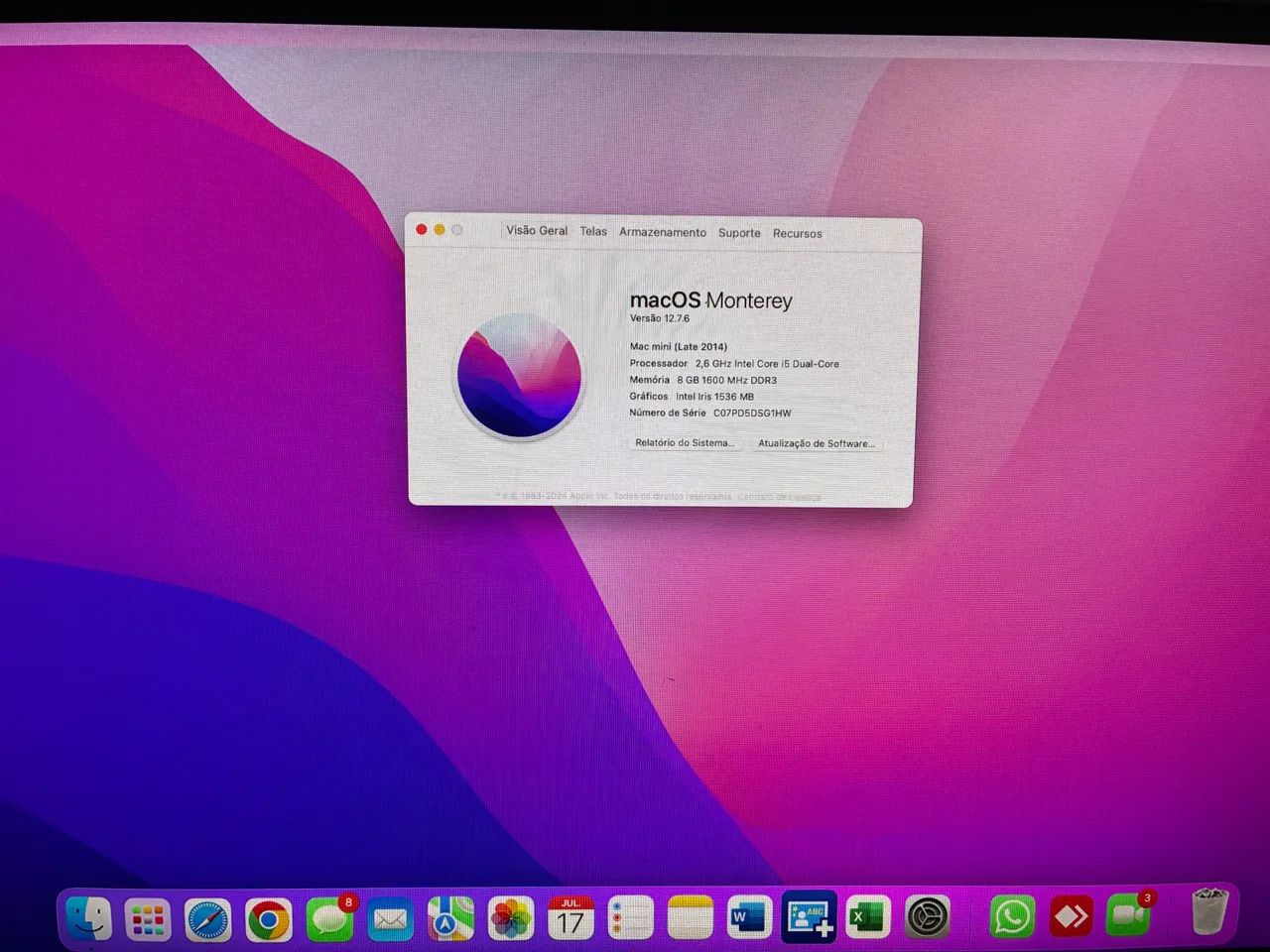Open the Mail app in dock
The height and width of the screenshot is (952, 1270).
click(x=390, y=920)
